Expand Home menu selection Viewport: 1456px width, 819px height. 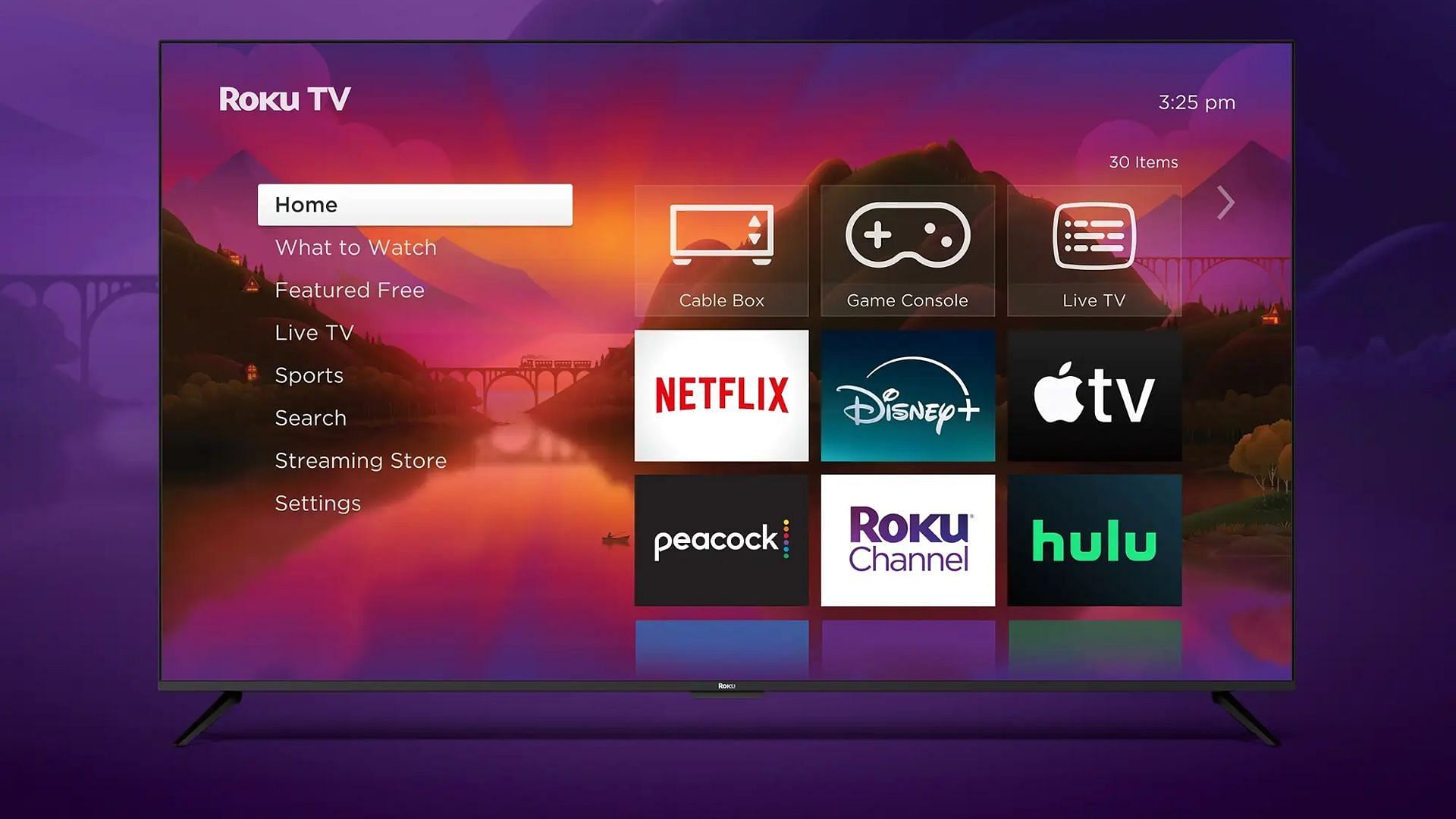[415, 204]
